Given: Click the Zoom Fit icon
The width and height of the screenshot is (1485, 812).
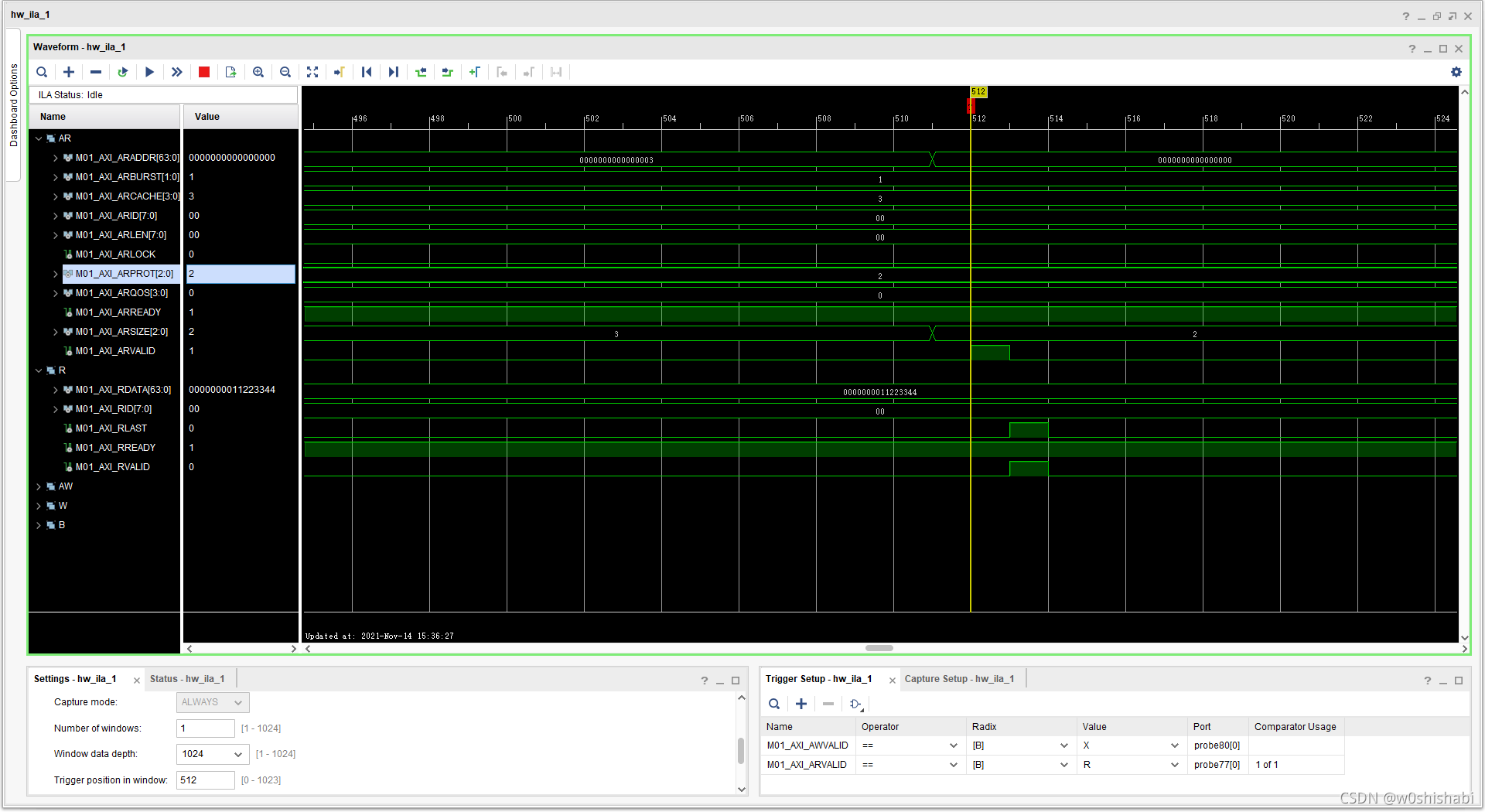Looking at the screenshot, I should [312, 72].
